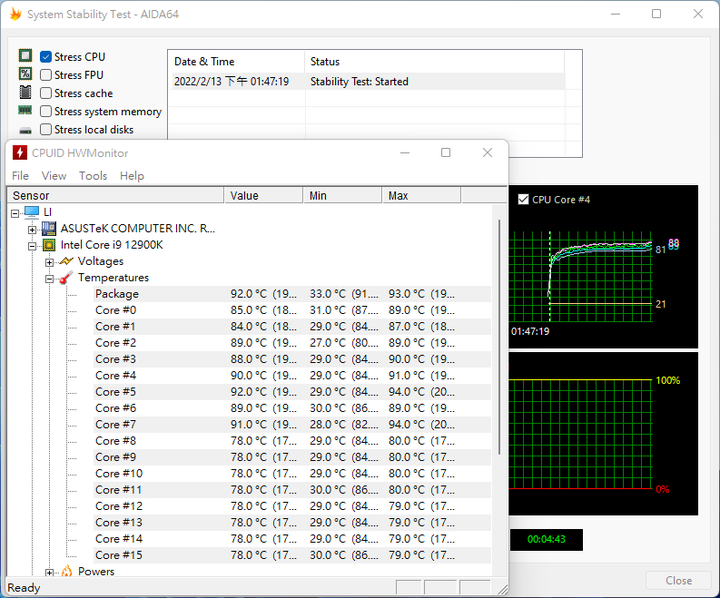Click the Date & Time column header in AIDA64
Viewport: 720px width, 598px height.
point(236,62)
